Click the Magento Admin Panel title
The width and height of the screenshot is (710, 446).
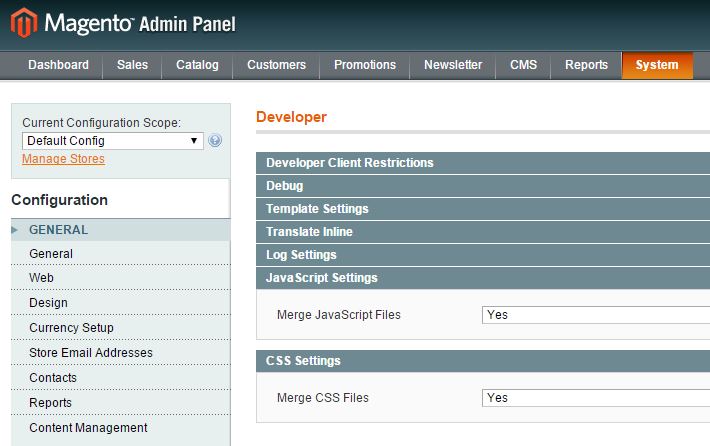140,24
